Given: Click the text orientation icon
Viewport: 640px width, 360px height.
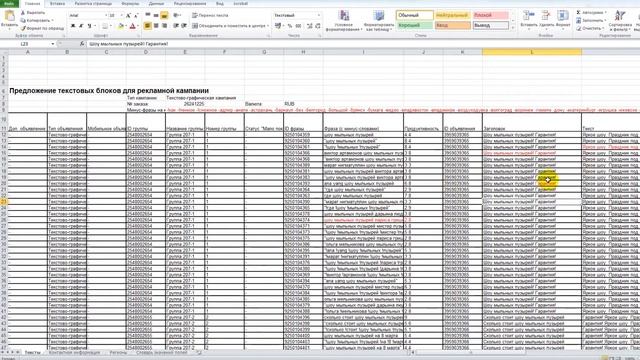Looking at the screenshot, I should point(177,16).
